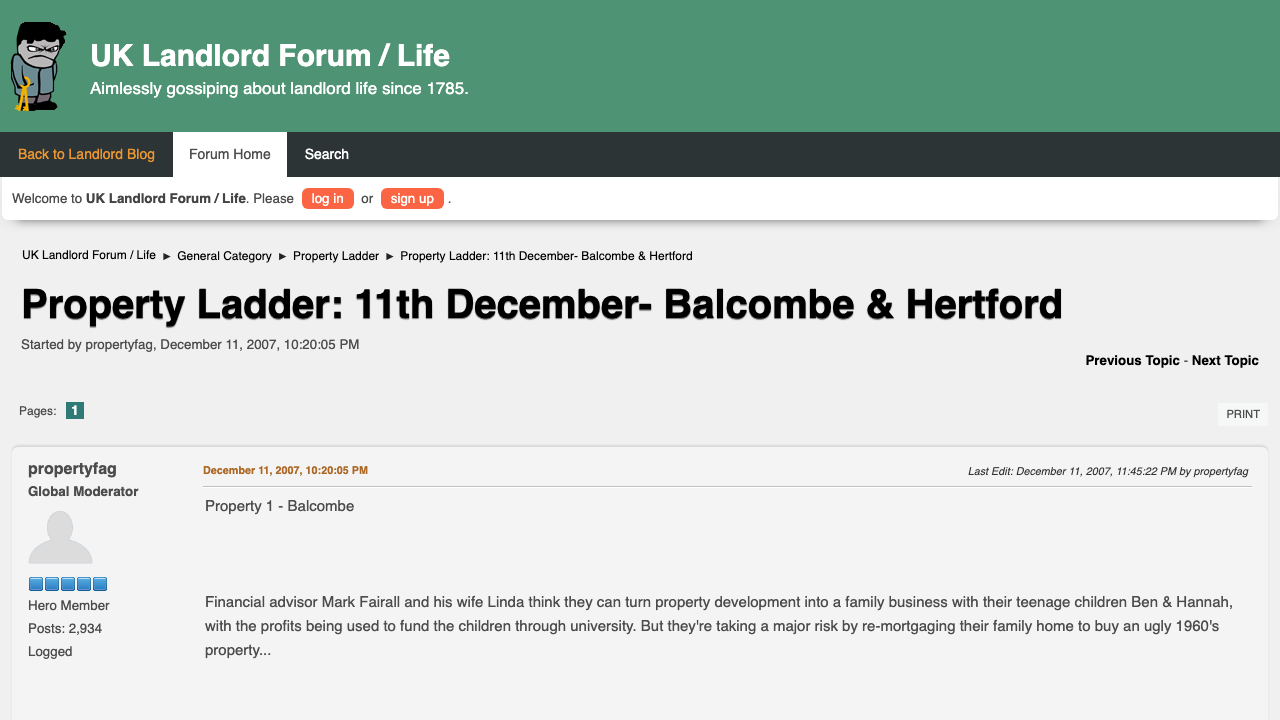Switch to the Forum Home tab
Viewport: 1280px width, 720px height.
click(x=230, y=154)
